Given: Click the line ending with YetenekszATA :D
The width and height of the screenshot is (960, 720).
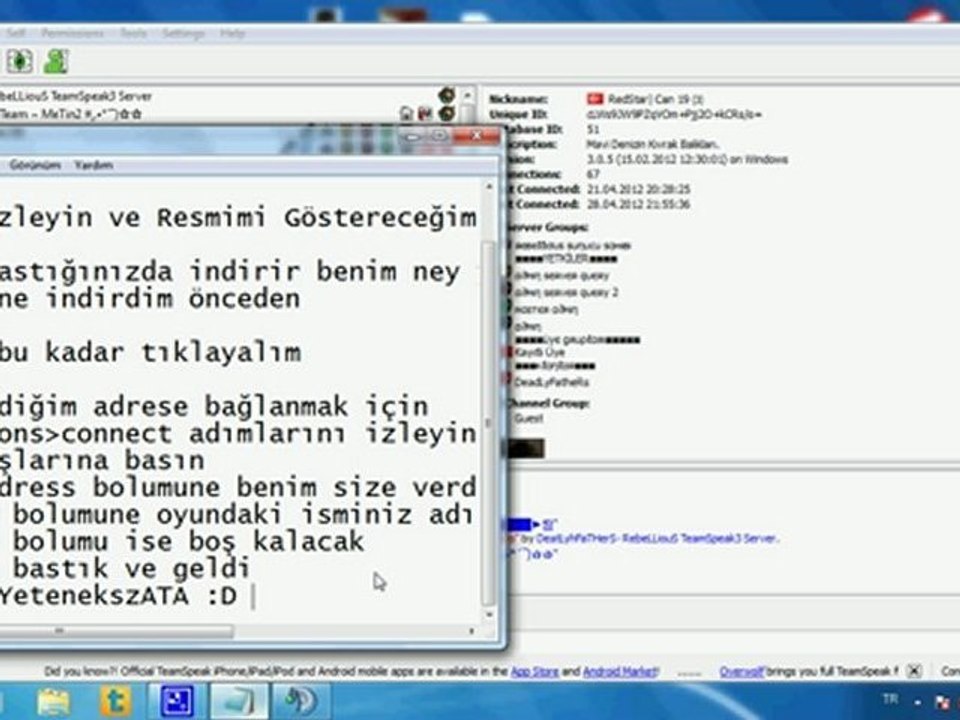Looking at the screenshot, I should point(119,596).
